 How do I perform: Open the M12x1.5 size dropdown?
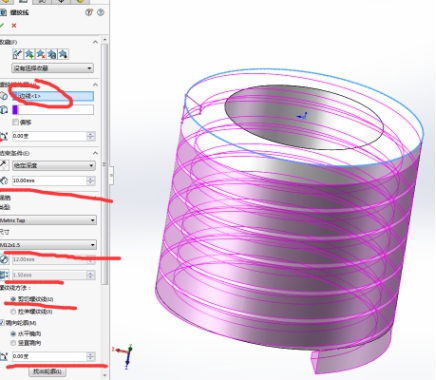48,245
